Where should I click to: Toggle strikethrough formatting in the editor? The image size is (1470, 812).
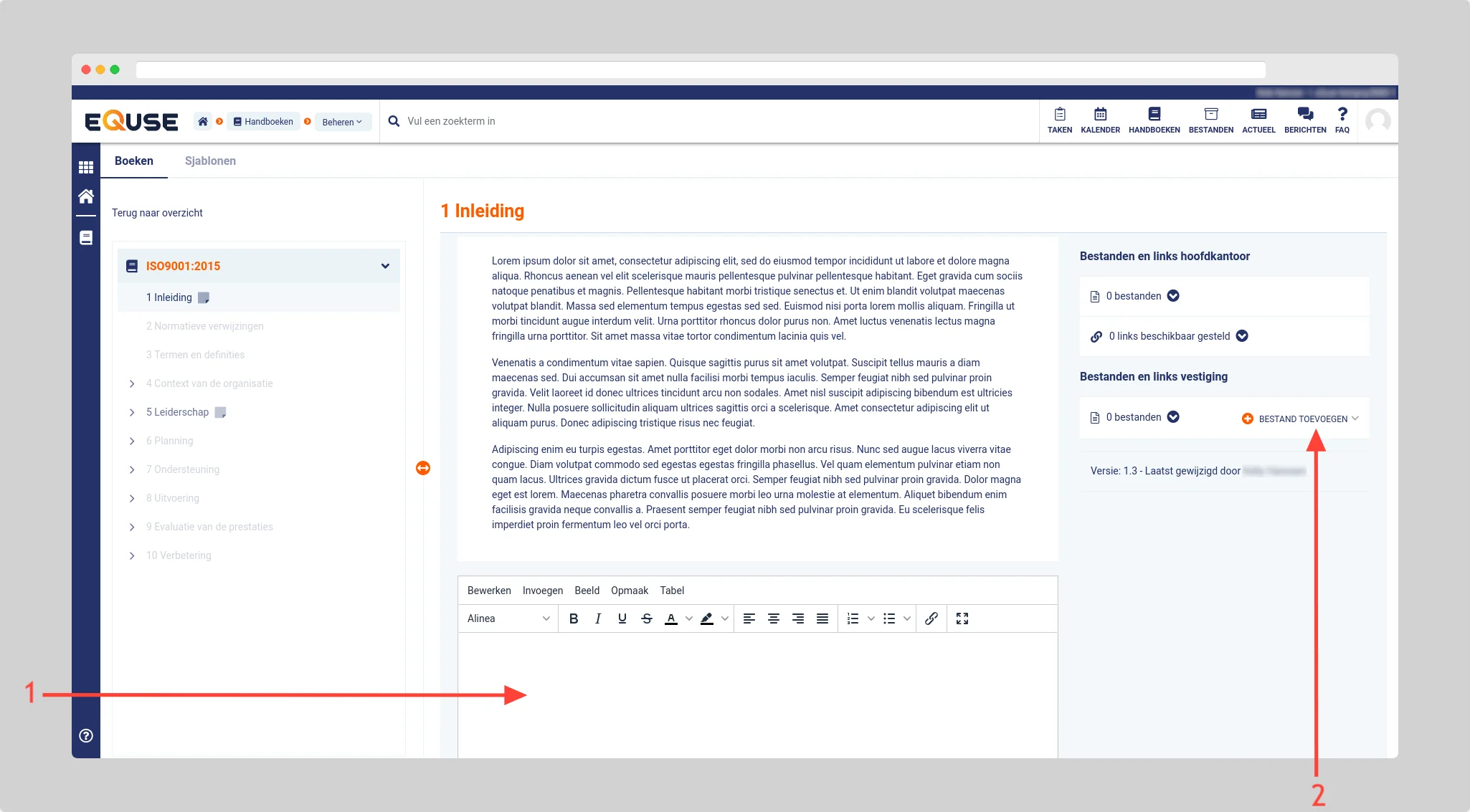(x=647, y=618)
